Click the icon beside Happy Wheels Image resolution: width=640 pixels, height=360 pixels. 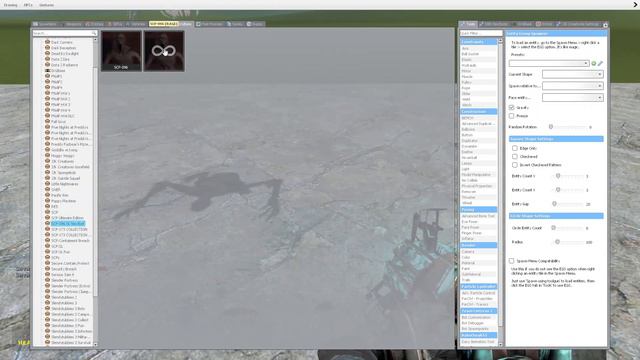(x=47, y=156)
